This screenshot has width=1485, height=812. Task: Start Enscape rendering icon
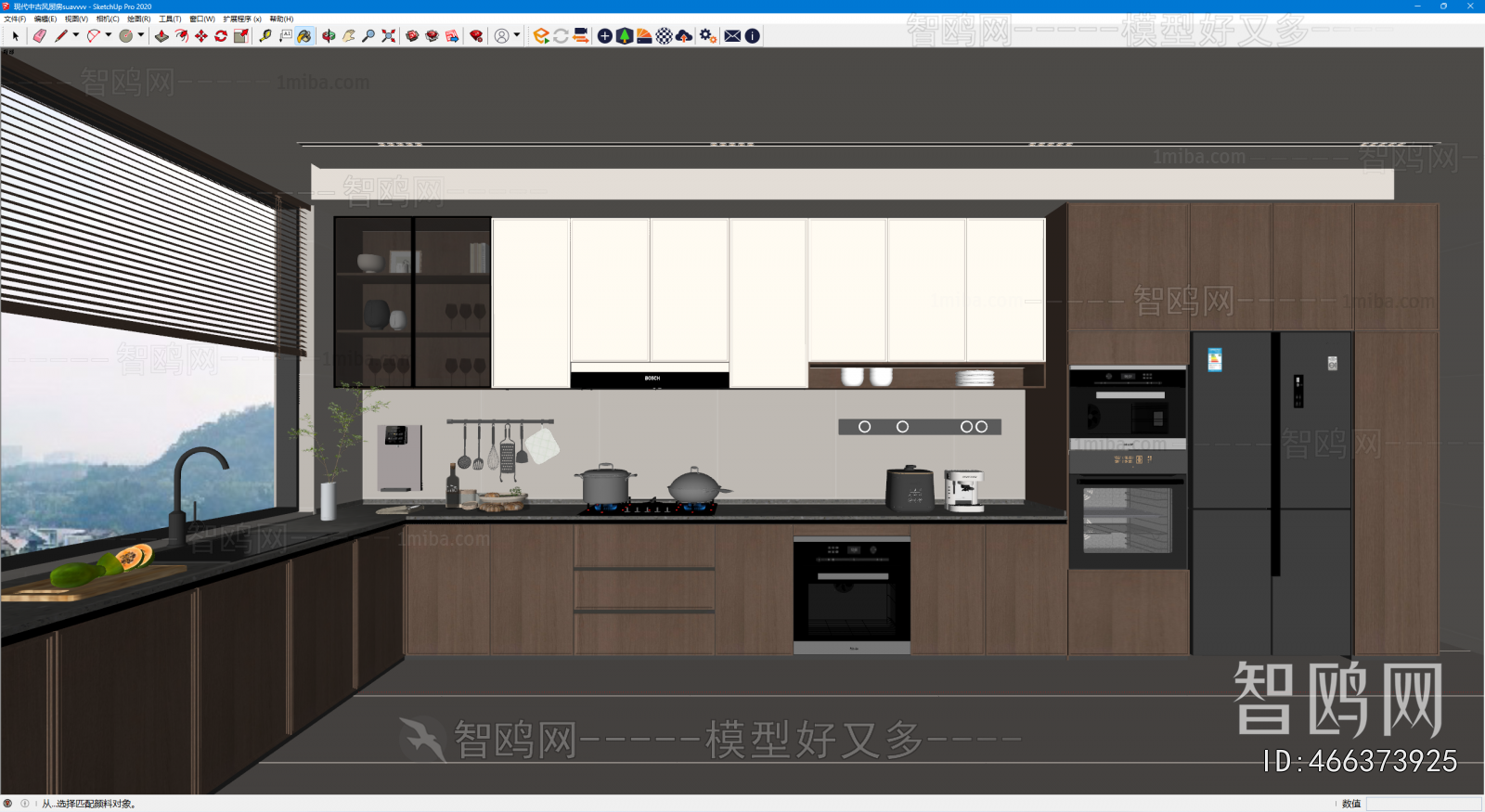pos(541,36)
